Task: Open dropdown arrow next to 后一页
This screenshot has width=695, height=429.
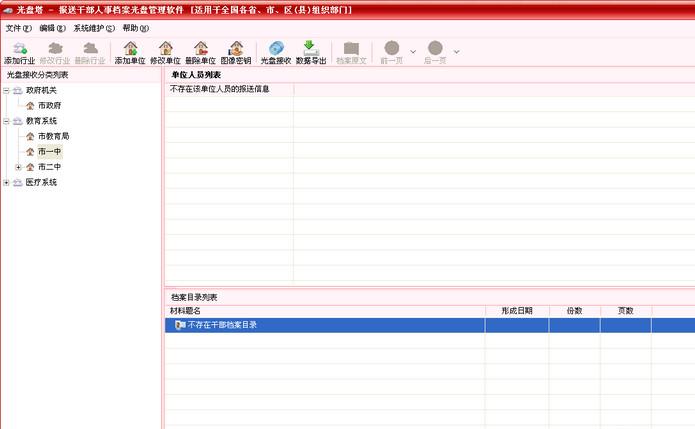Action: click(x=457, y=52)
